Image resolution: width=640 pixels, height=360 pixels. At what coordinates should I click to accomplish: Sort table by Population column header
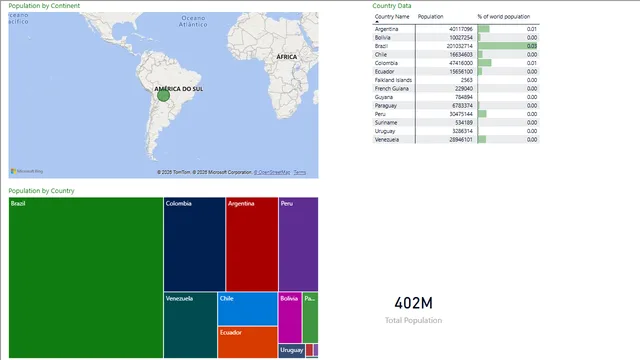coord(430,16)
